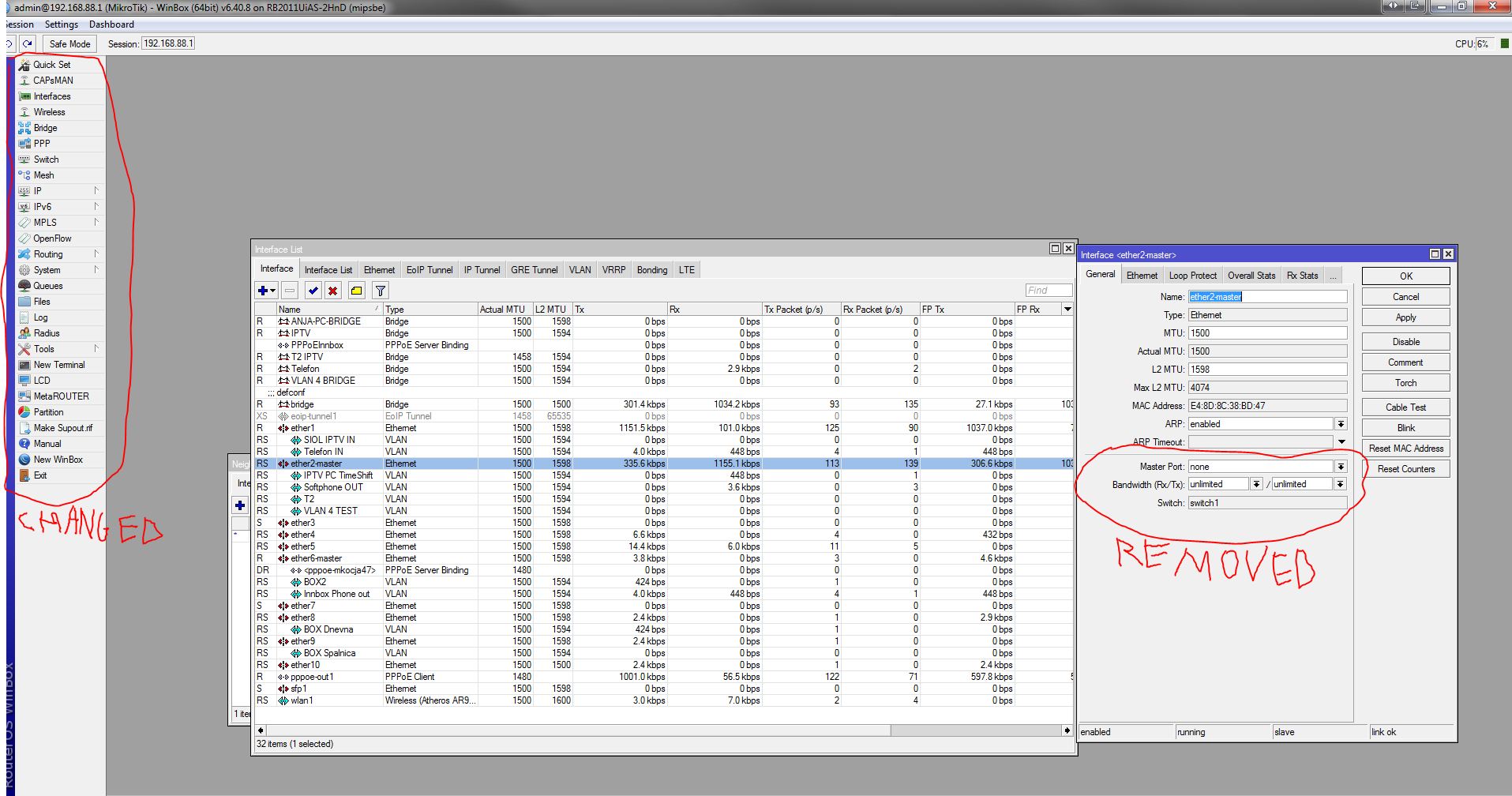
Task: Click Apply button
Action: tap(1406, 317)
